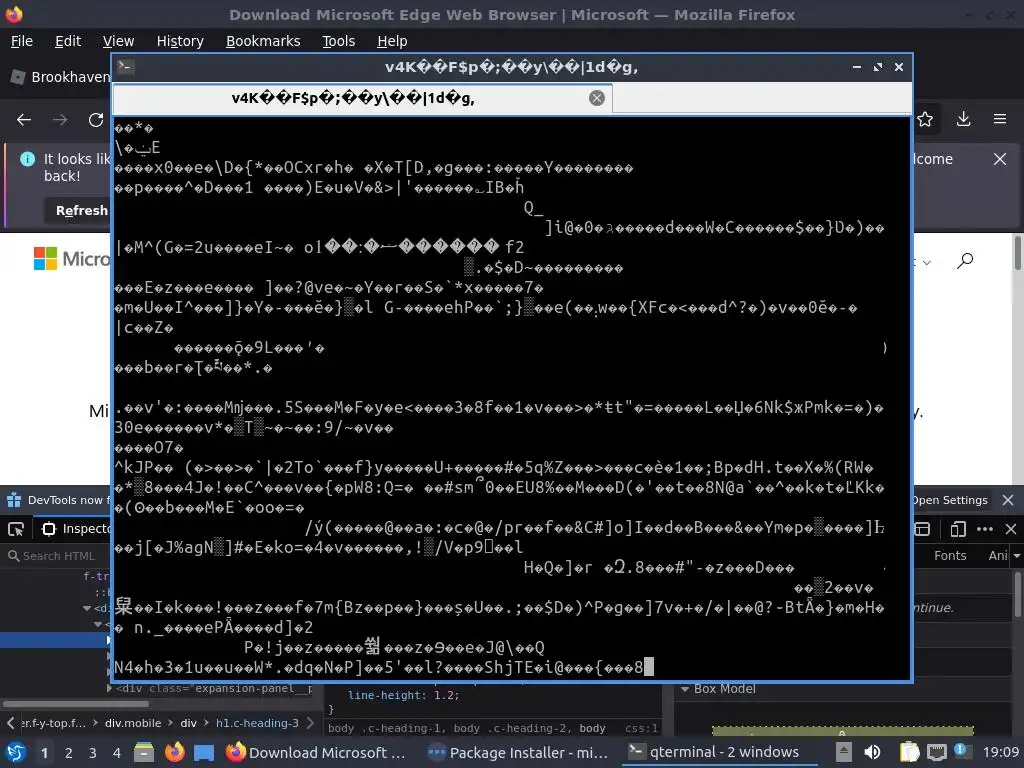1024x768 pixels.
Task: Switch to workspace 4
Action: (x=116, y=753)
